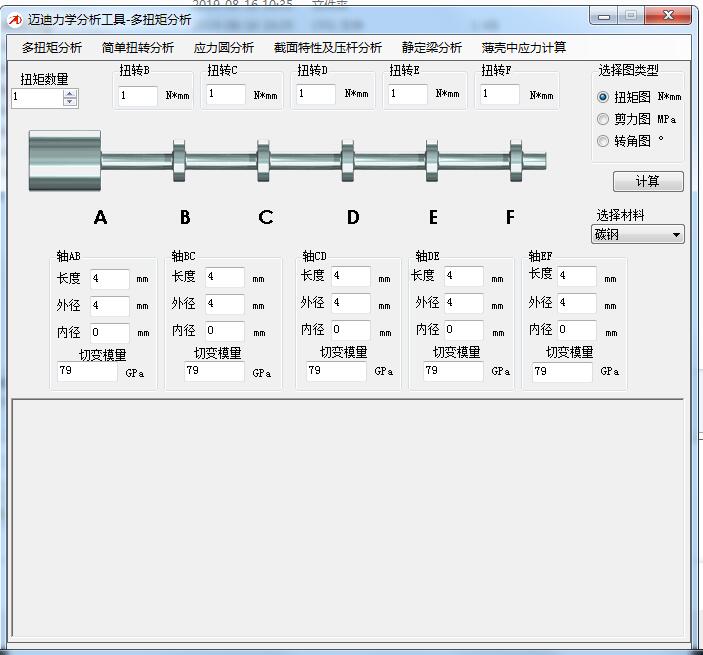Click the app logo icon in title bar
The height and width of the screenshot is (655, 703).
click(x=15, y=20)
